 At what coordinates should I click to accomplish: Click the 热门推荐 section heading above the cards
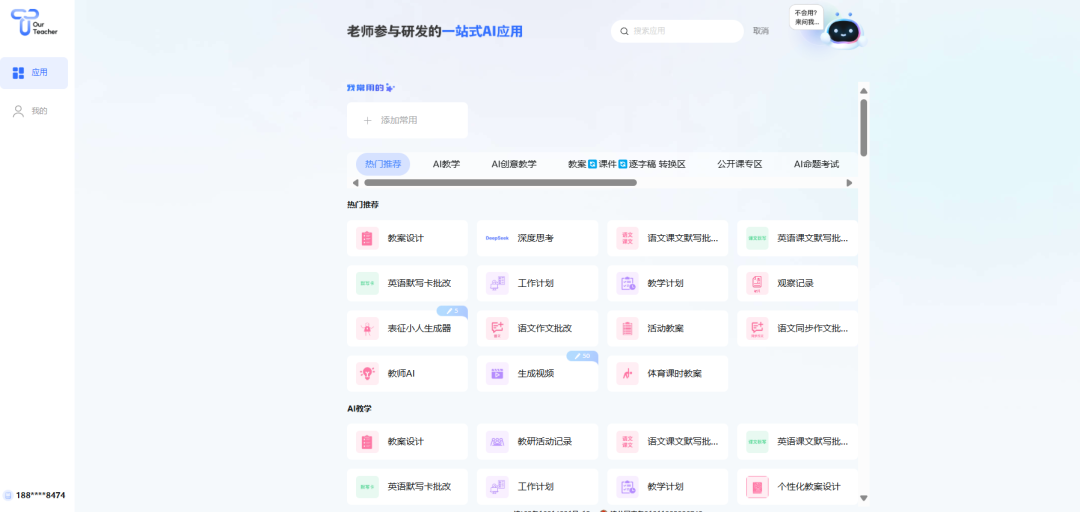click(362, 205)
